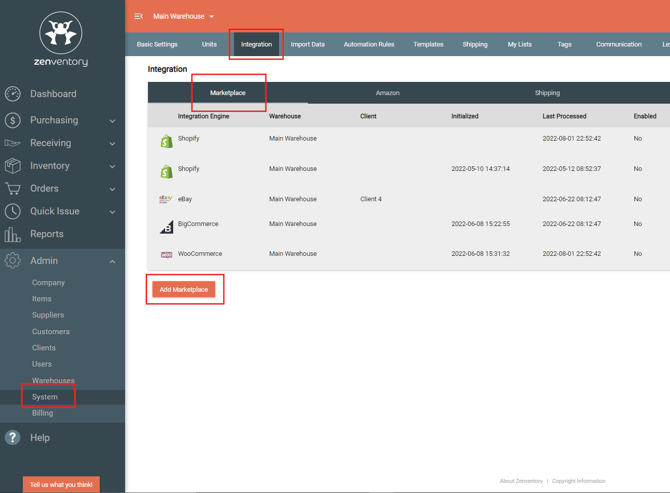This screenshot has height=493, width=670.
Task: Open the Reports menu item
Action: pos(47,234)
